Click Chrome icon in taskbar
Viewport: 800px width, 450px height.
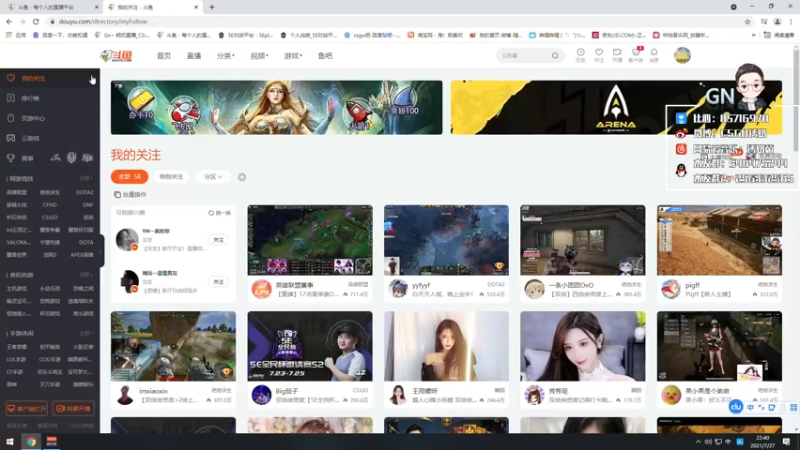31,442
